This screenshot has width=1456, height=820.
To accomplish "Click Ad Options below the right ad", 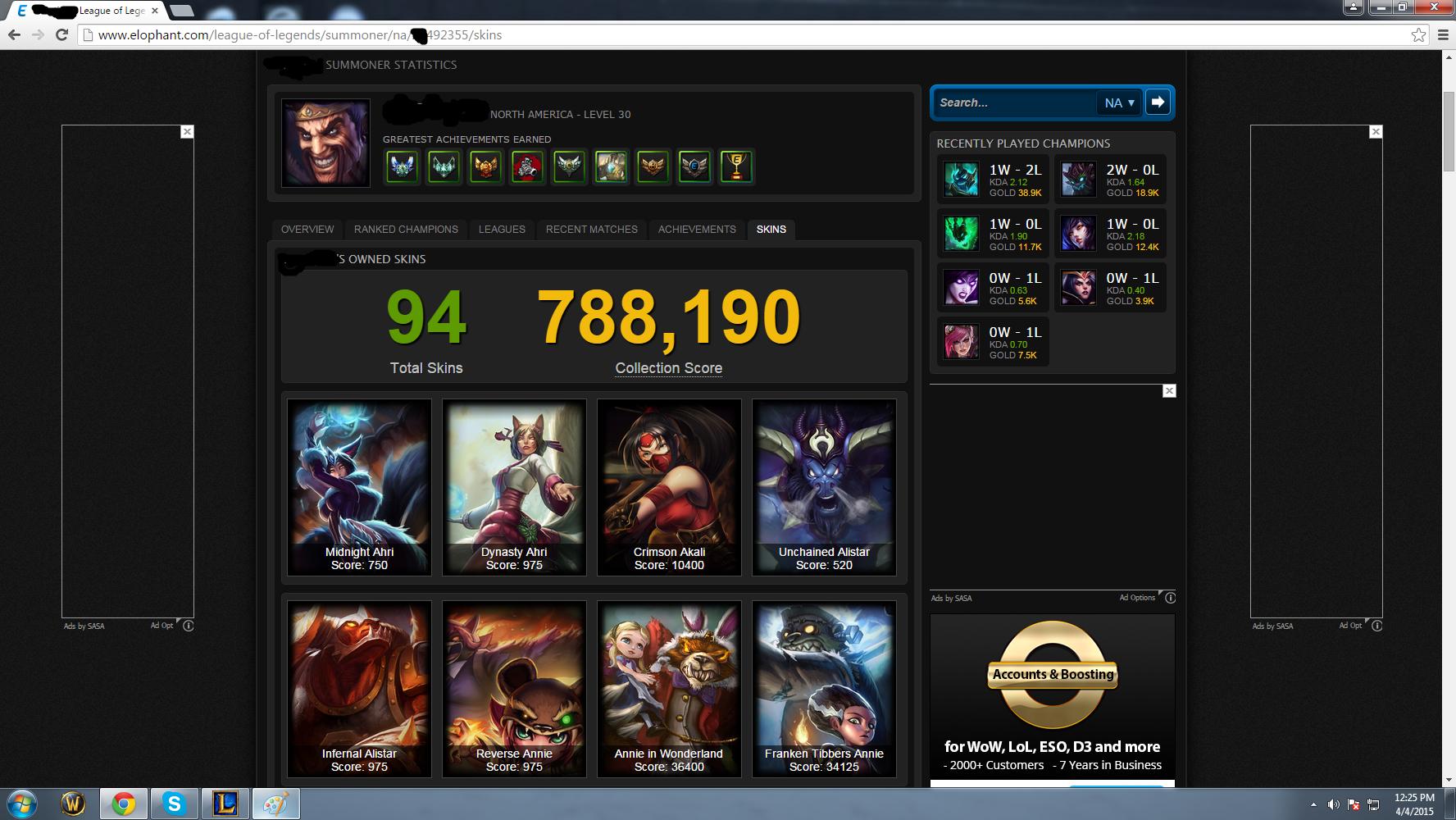I will pos(1137,598).
